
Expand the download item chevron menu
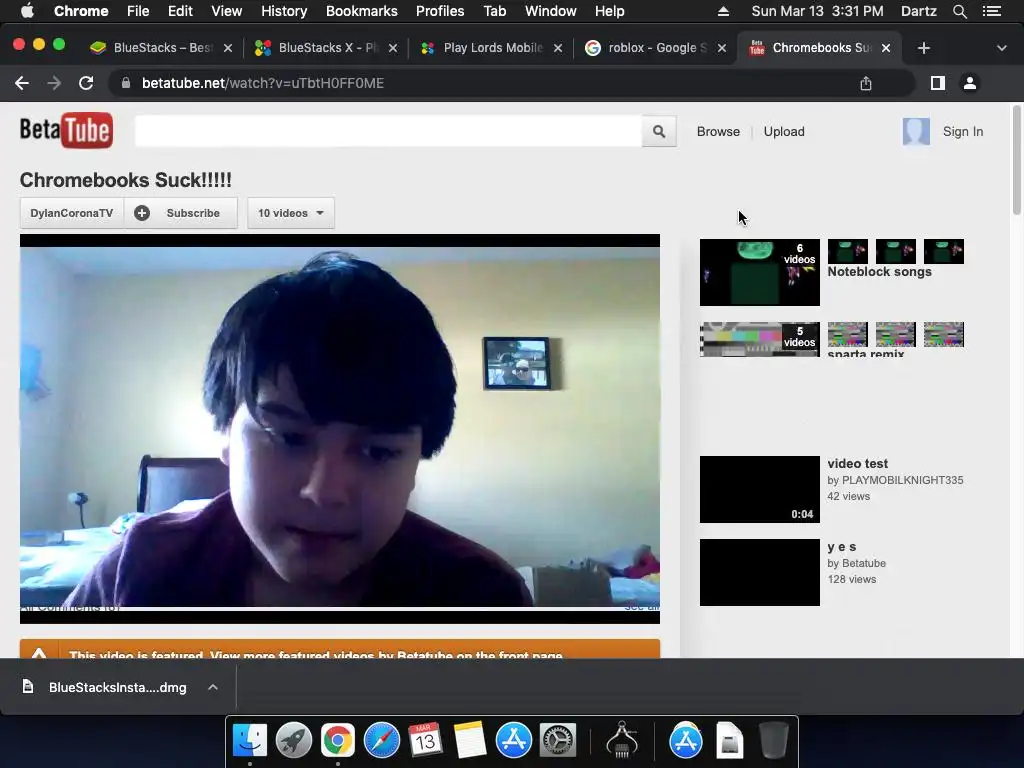click(213, 687)
